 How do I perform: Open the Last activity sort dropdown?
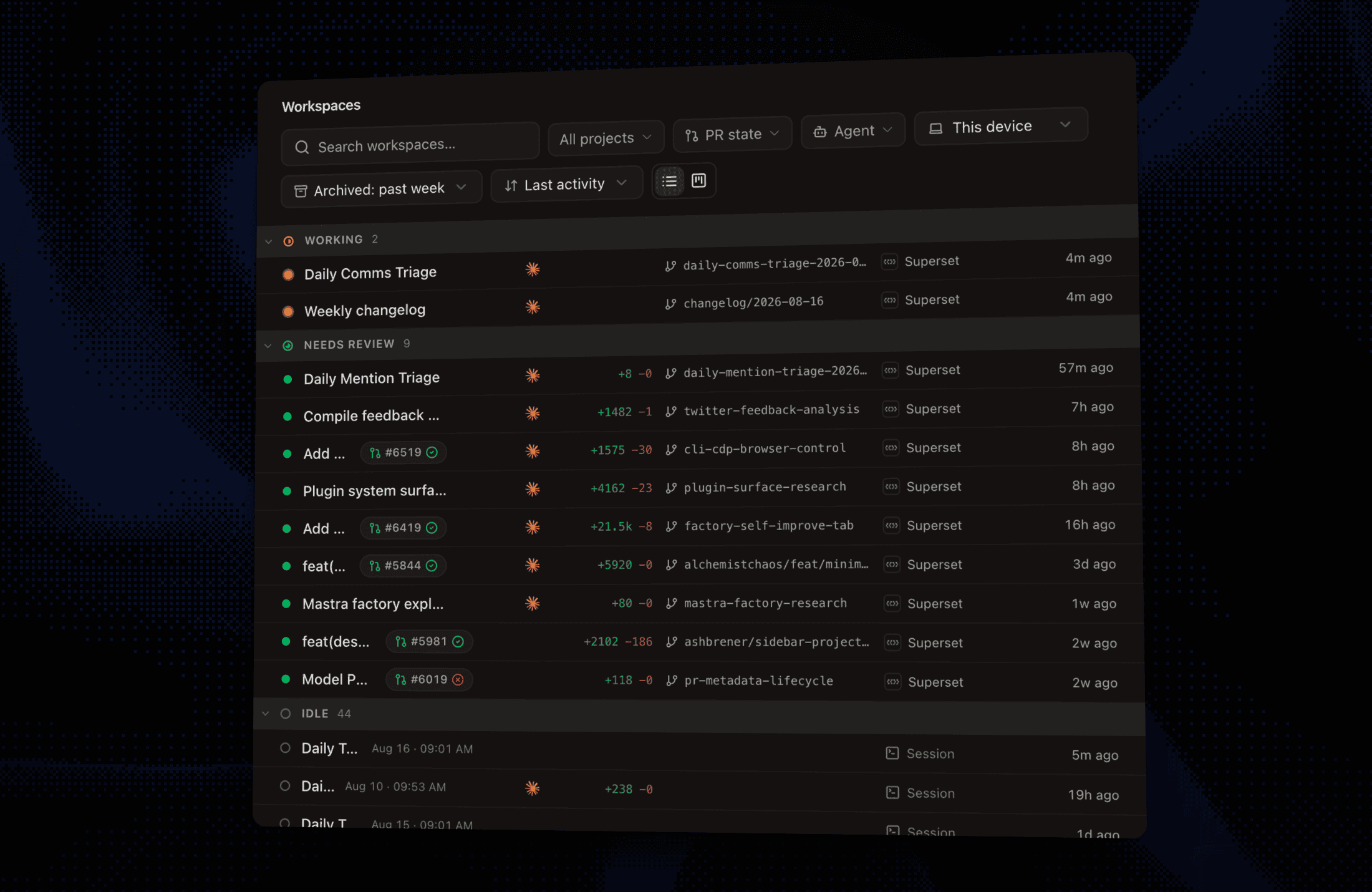click(x=566, y=185)
